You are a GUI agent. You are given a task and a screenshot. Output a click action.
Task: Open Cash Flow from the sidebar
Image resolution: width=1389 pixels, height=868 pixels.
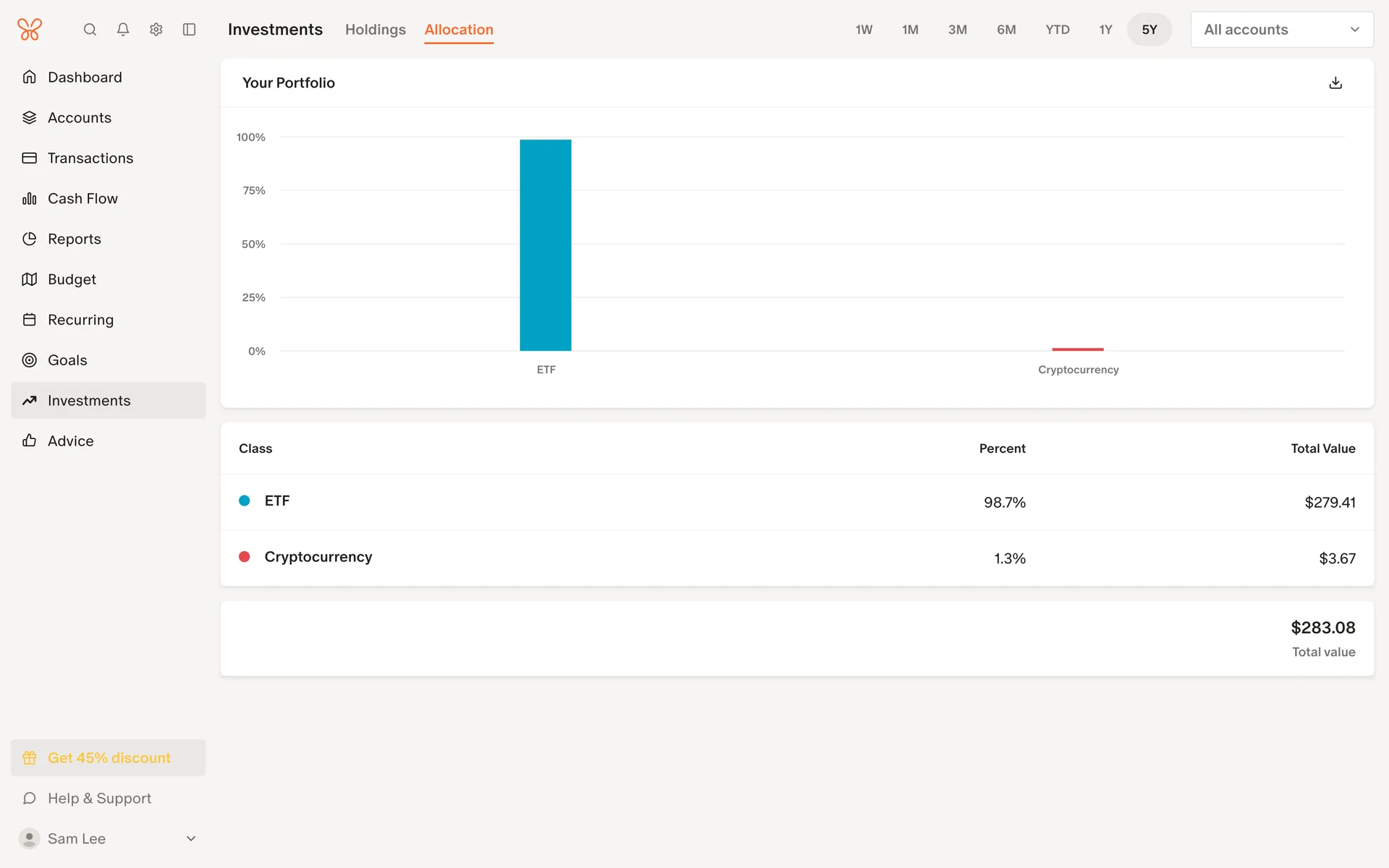pos(82,199)
